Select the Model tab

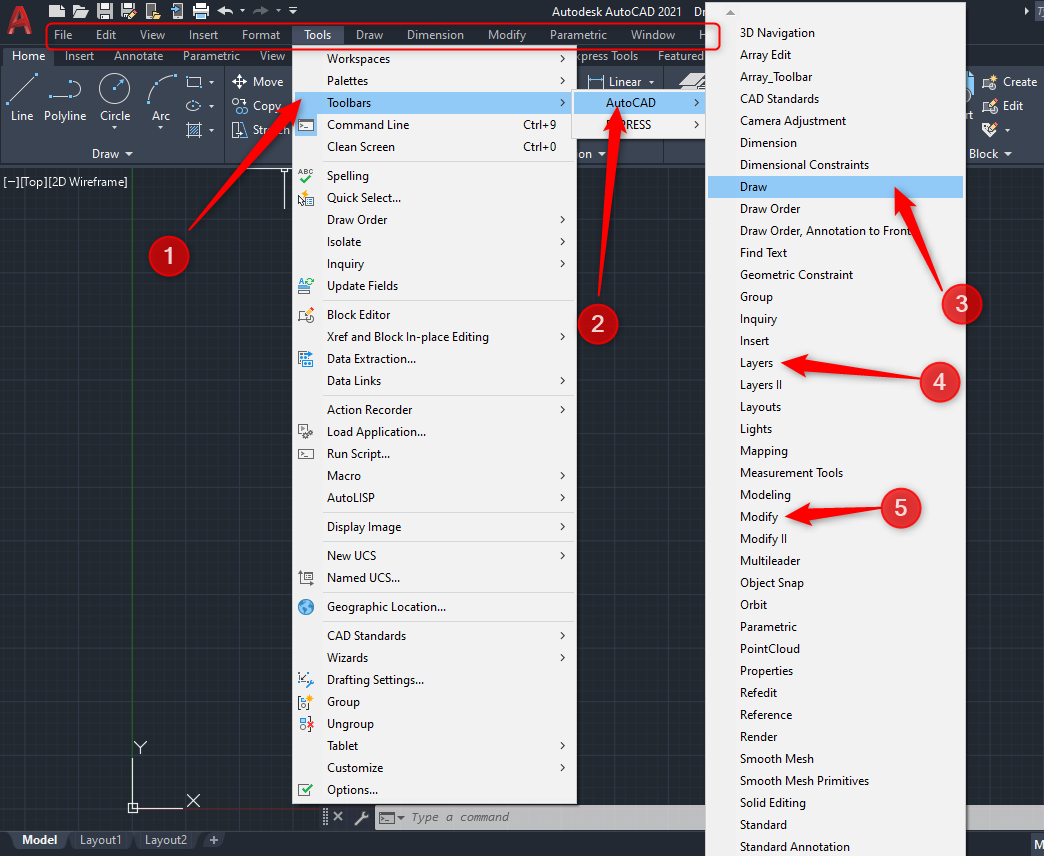coord(39,840)
